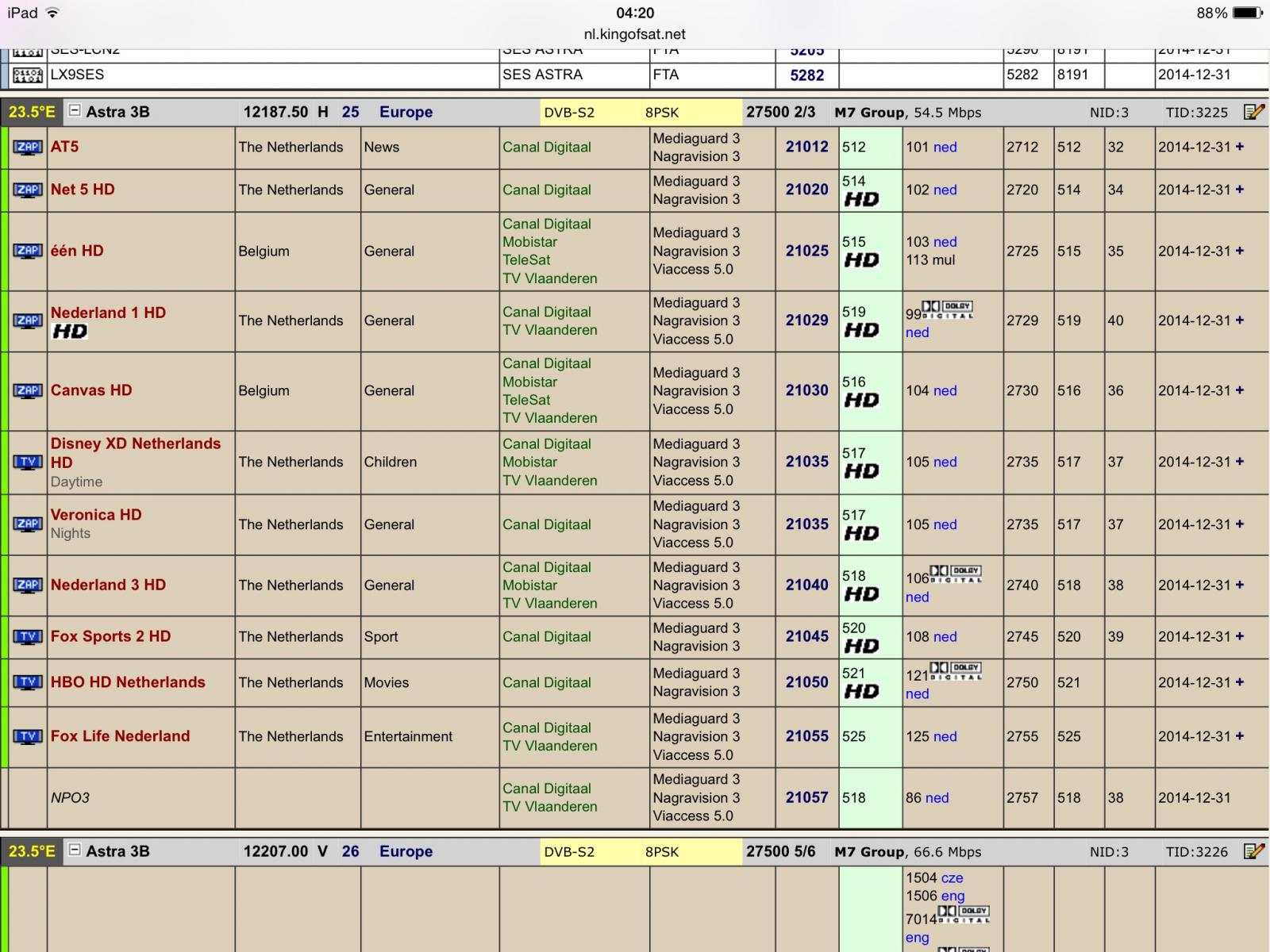
Task: Click Dolby Digital icon in Nederland 1 HD row
Action: tap(947, 309)
